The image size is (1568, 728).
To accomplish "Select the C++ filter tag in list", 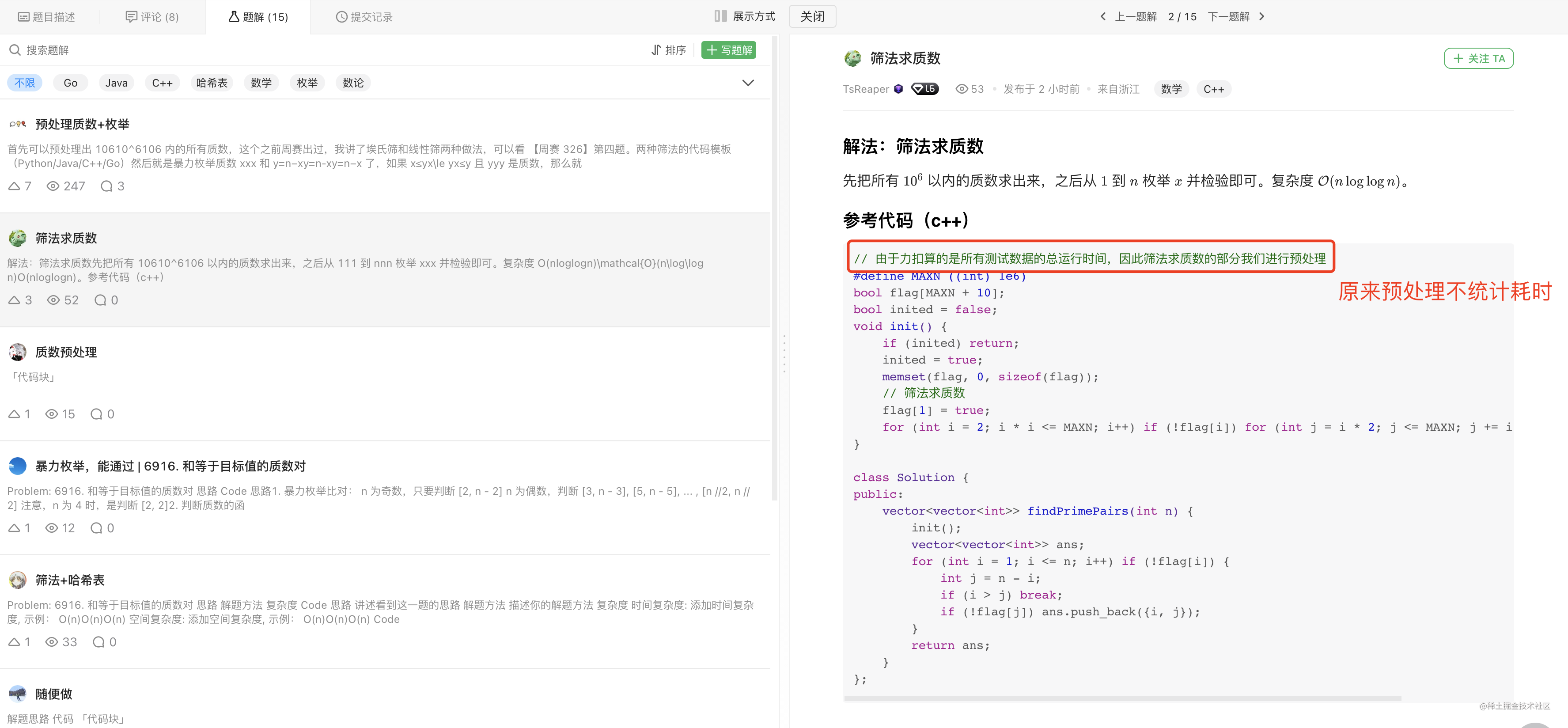I will point(162,83).
